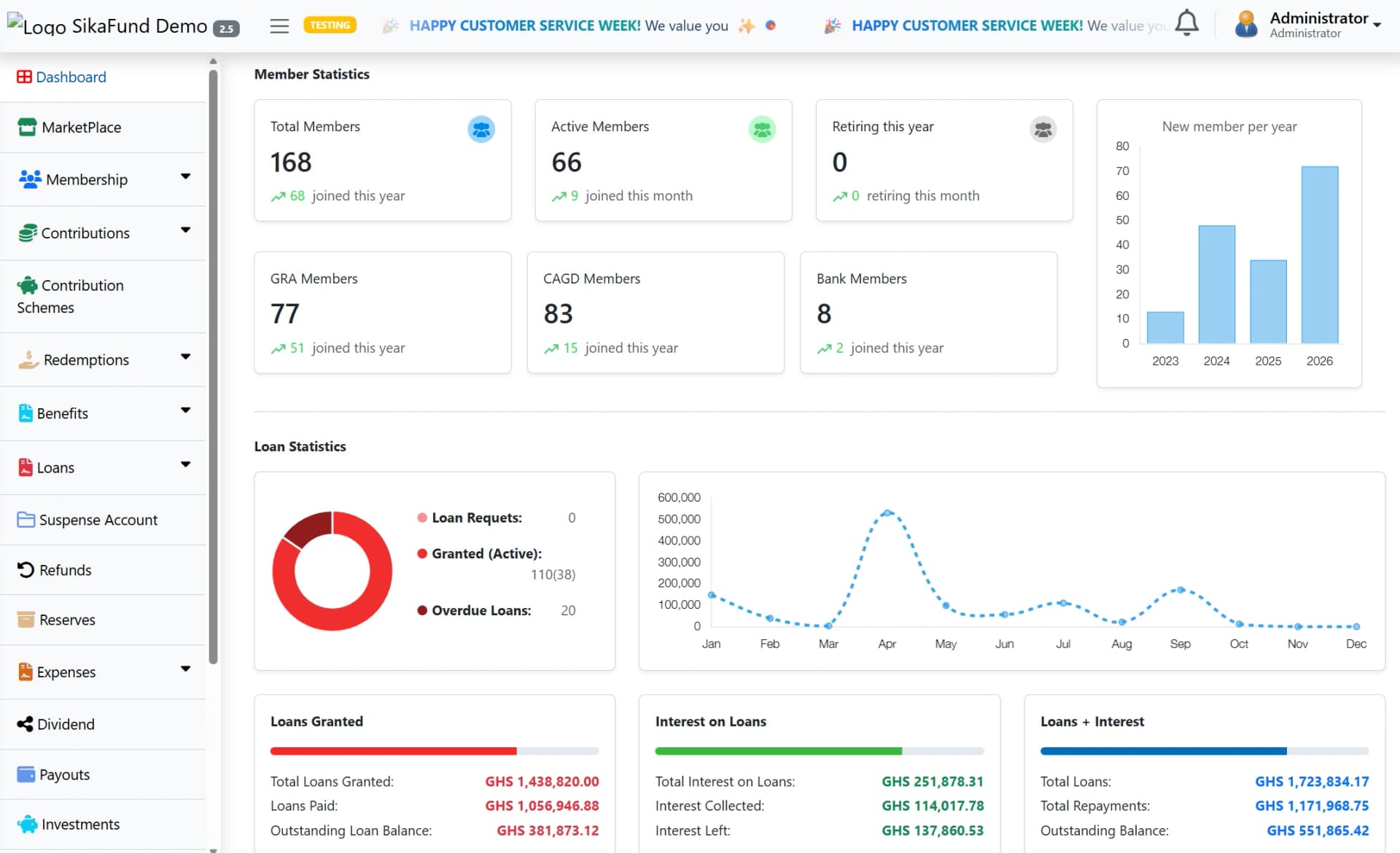Viewport: 1400px width, 853px height.
Task: Click the April peak point on loan chart
Action: [x=887, y=513]
